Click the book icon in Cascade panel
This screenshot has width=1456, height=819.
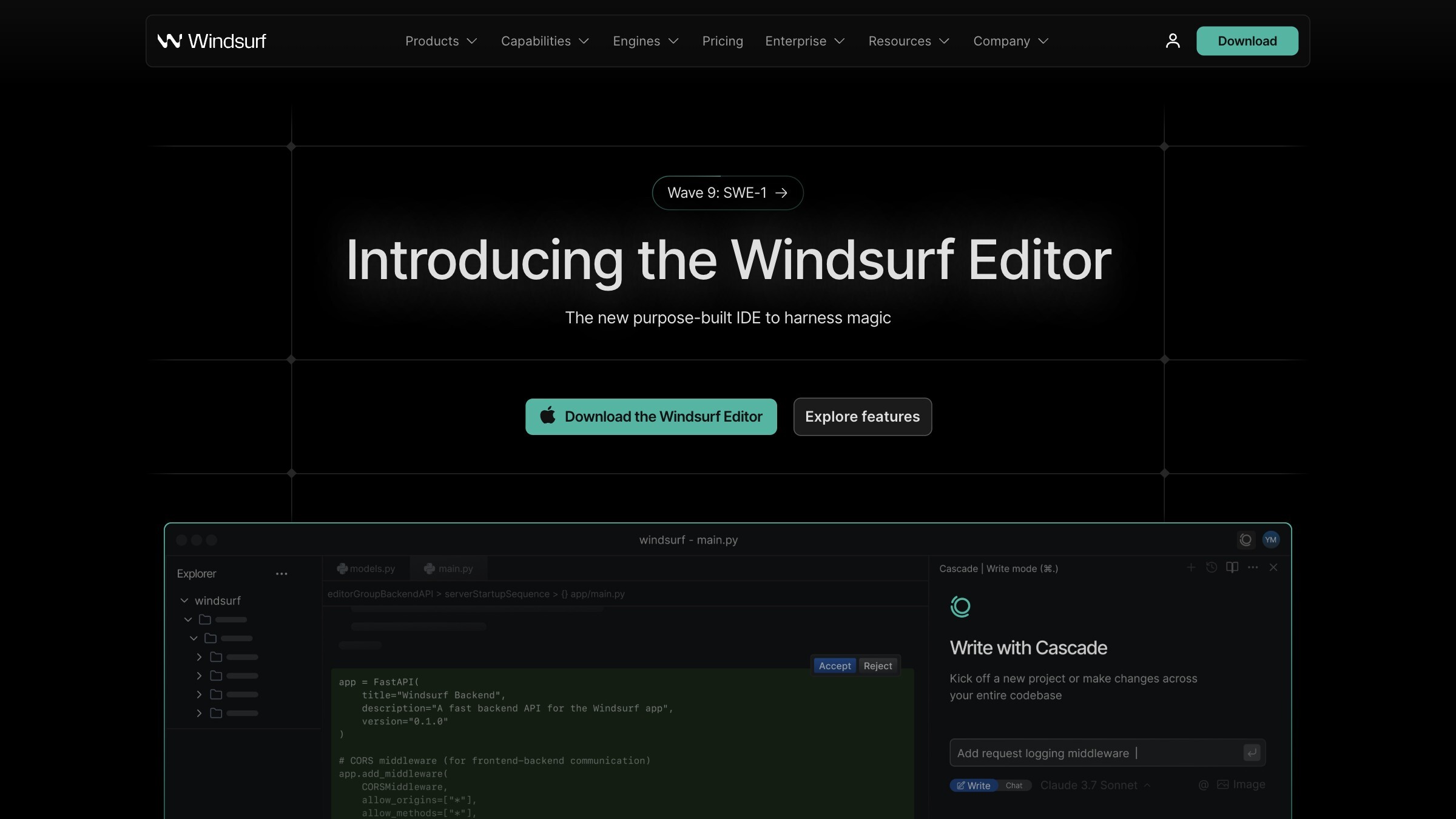point(1232,567)
